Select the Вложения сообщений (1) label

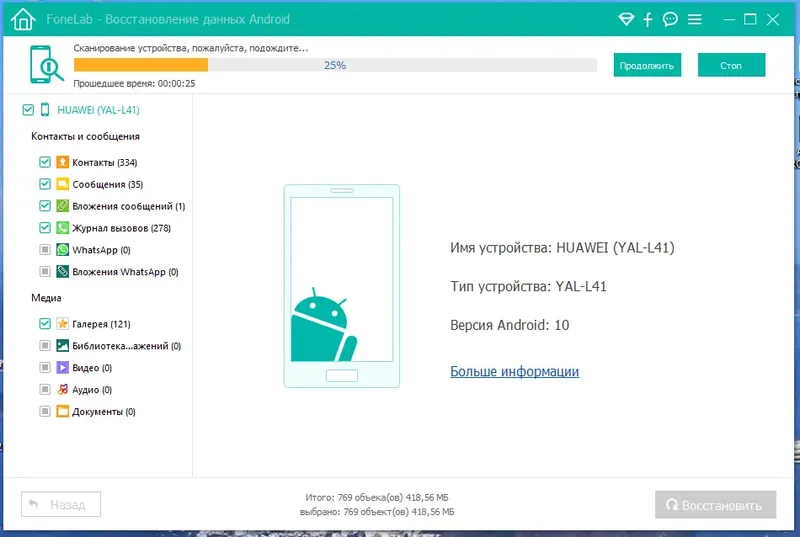click(129, 207)
